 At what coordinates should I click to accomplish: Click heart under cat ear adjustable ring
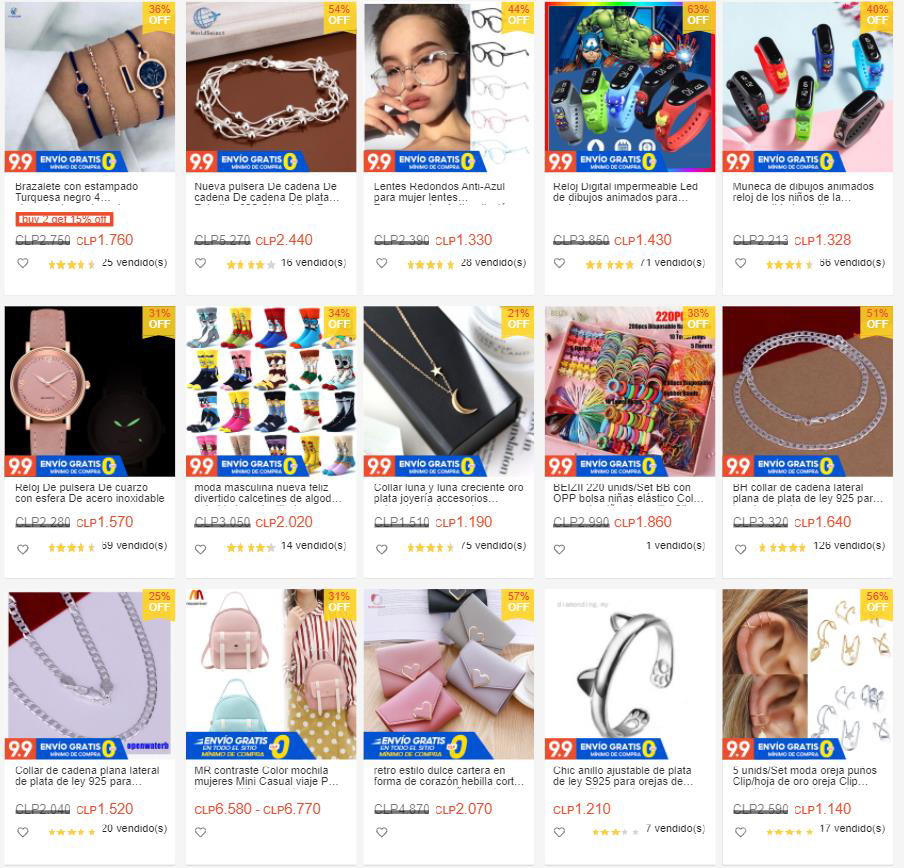[x=559, y=832]
